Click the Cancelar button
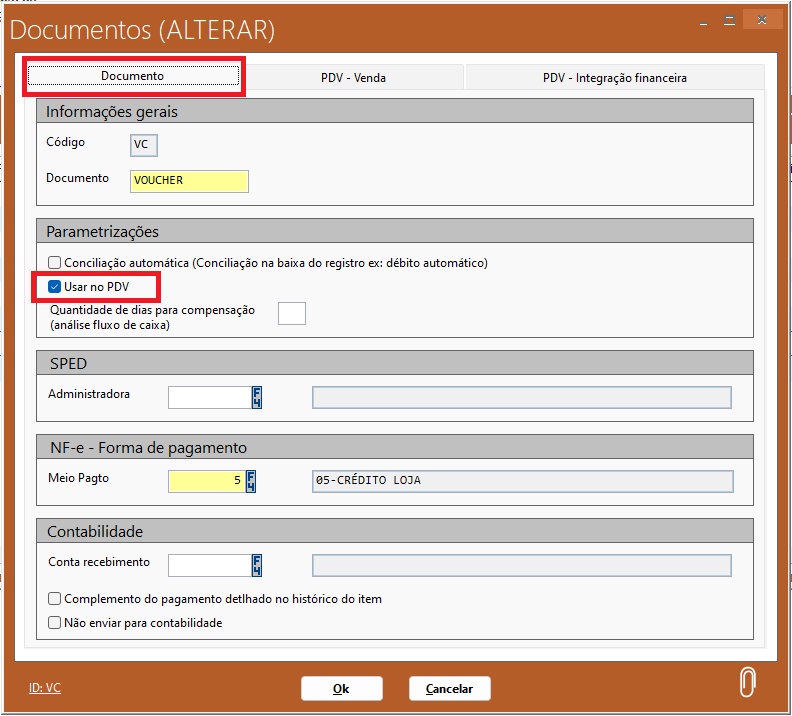This screenshot has height=716, width=792. 449,689
